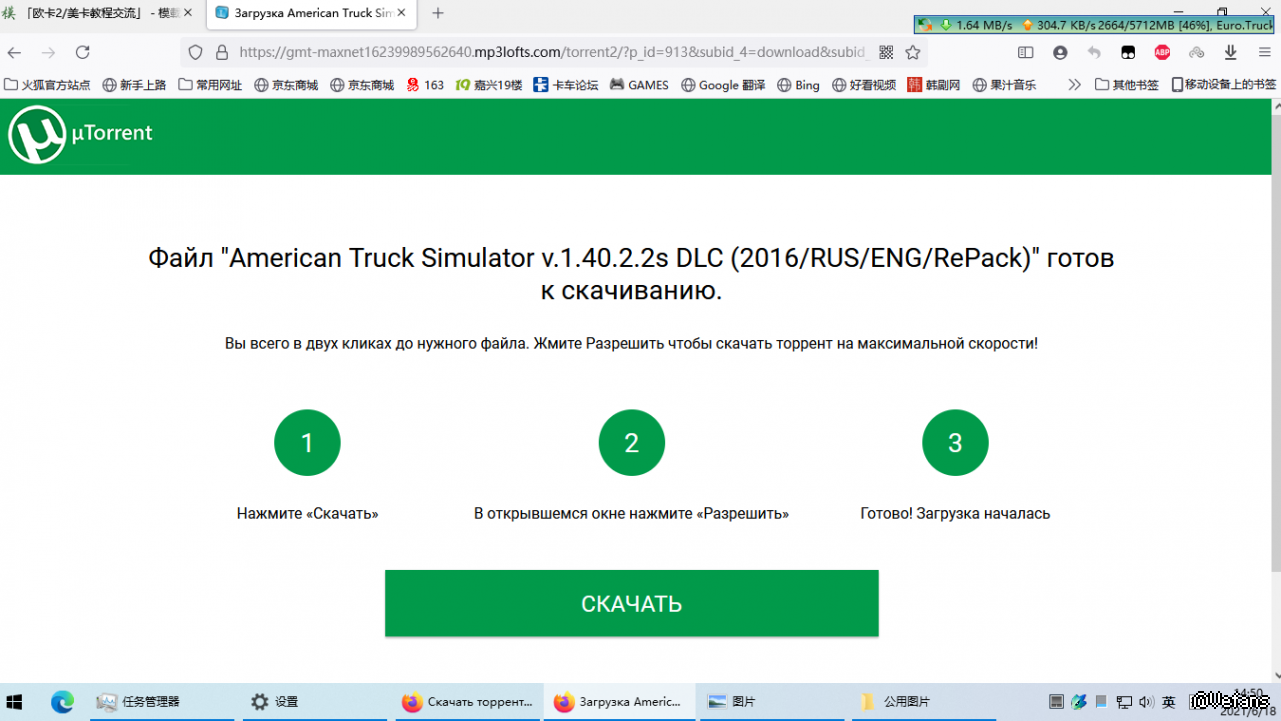The width and height of the screenshot is (1281, 721).
Task: Open the Firefox account avatar icon
Action: [1060, 52]
